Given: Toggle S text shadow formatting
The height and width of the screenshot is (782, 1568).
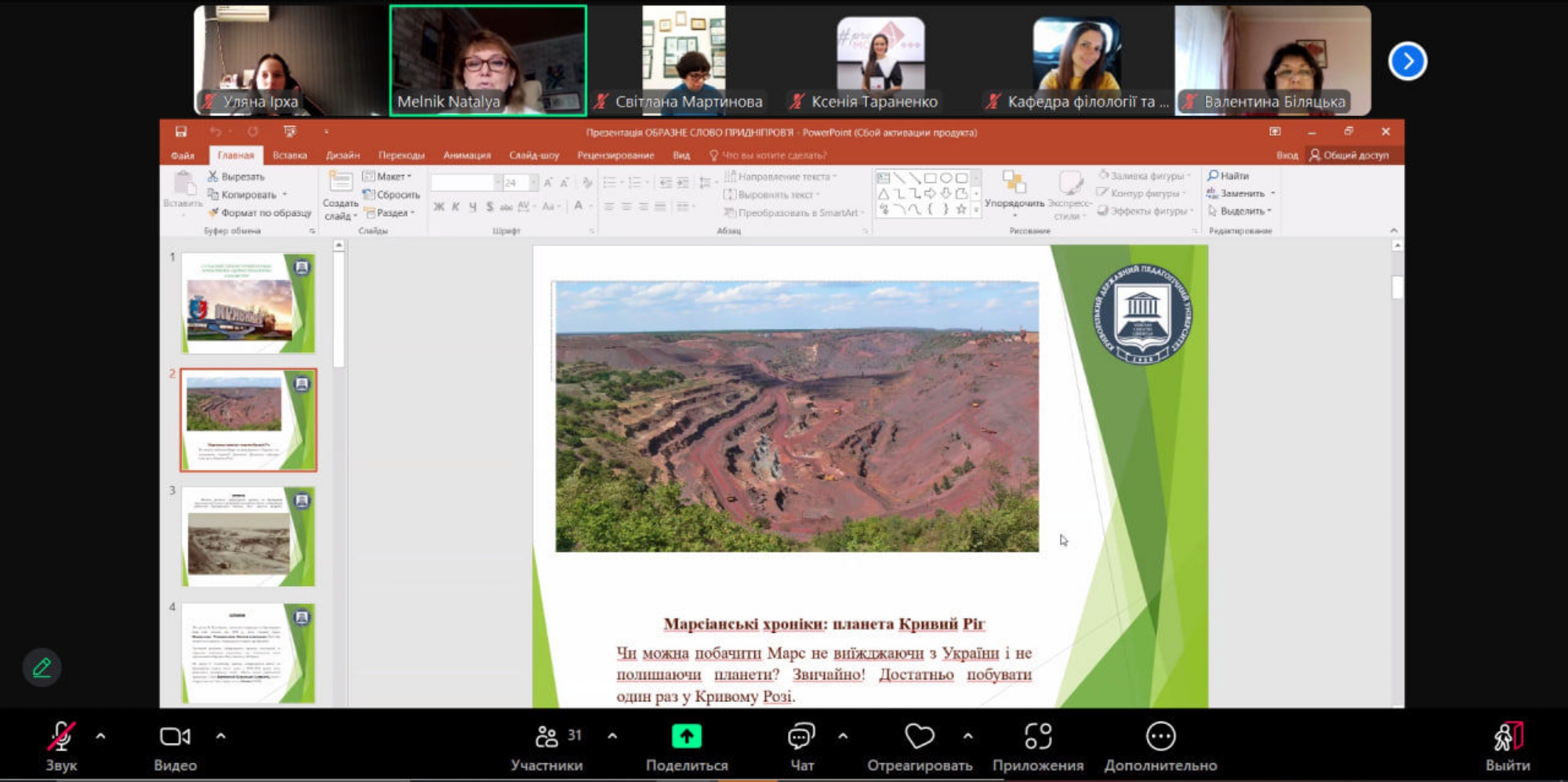Looking at the screenshot, I should [x=489, y=206].
